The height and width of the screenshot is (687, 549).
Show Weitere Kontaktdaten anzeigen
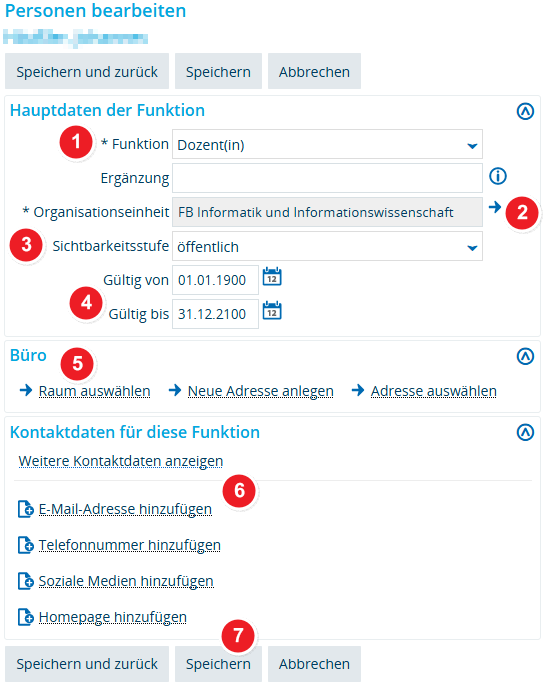[x=120, y=461]
